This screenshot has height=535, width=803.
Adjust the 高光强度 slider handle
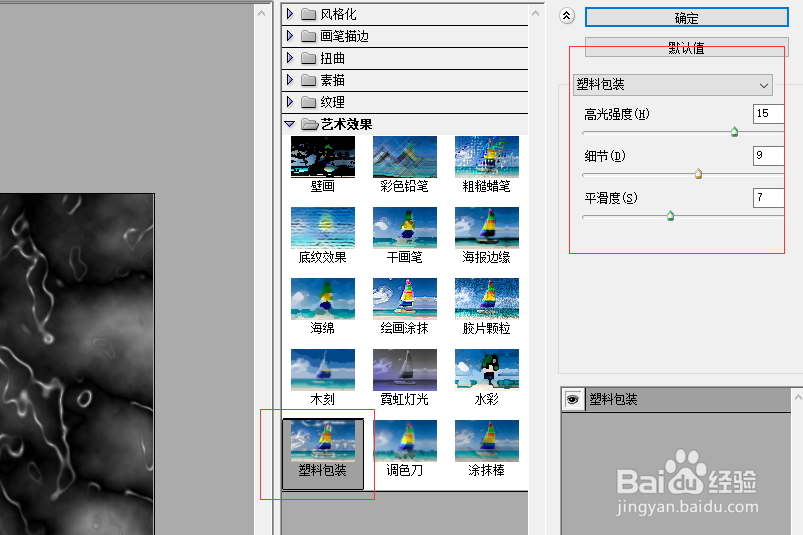click(734, 132)
